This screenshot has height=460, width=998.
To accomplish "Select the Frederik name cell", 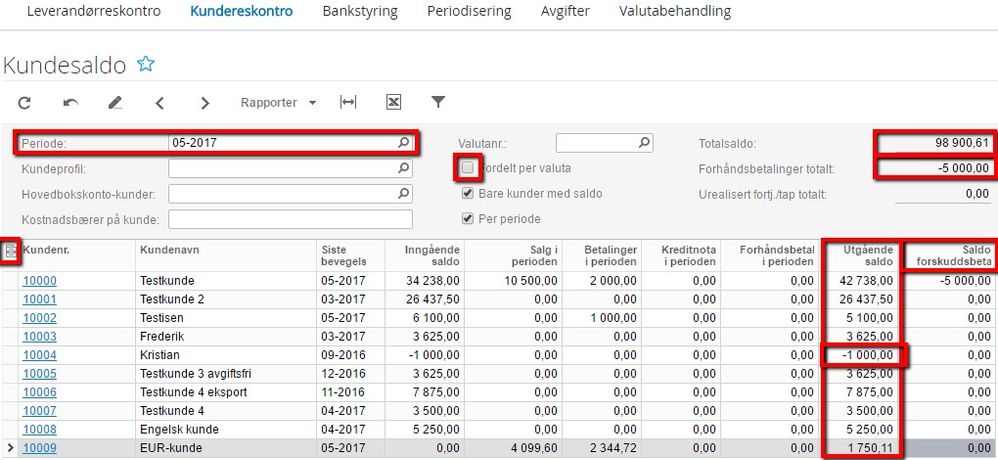I will click(x=227, y=337).
